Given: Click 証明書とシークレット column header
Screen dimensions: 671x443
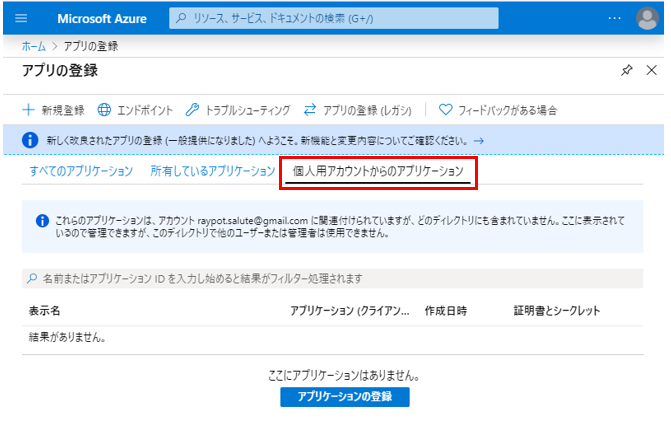Looking at the screenshot, I should click(557, 311).
